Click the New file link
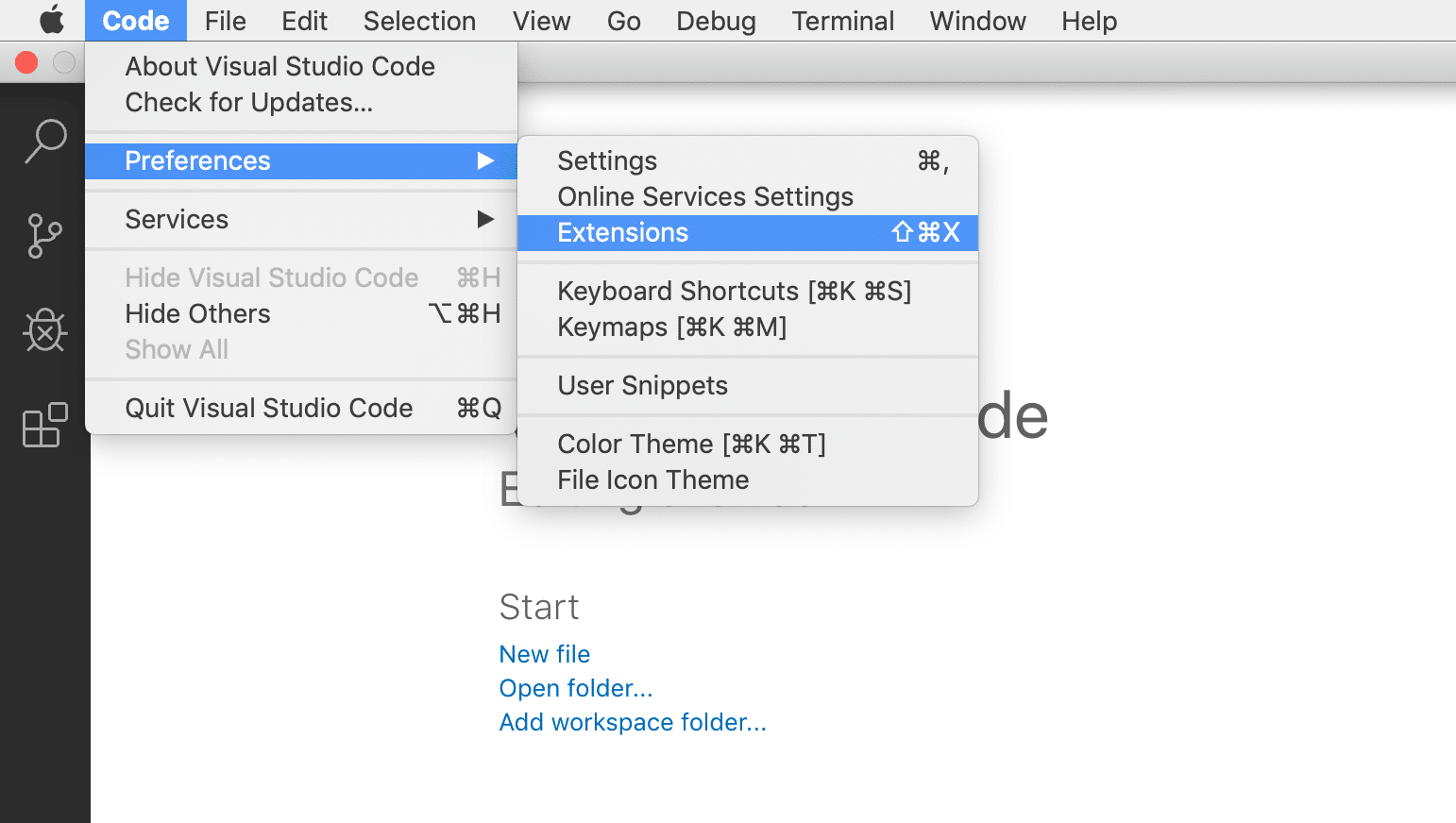The height and width of the screenshot is (823, 1456). 545,654
